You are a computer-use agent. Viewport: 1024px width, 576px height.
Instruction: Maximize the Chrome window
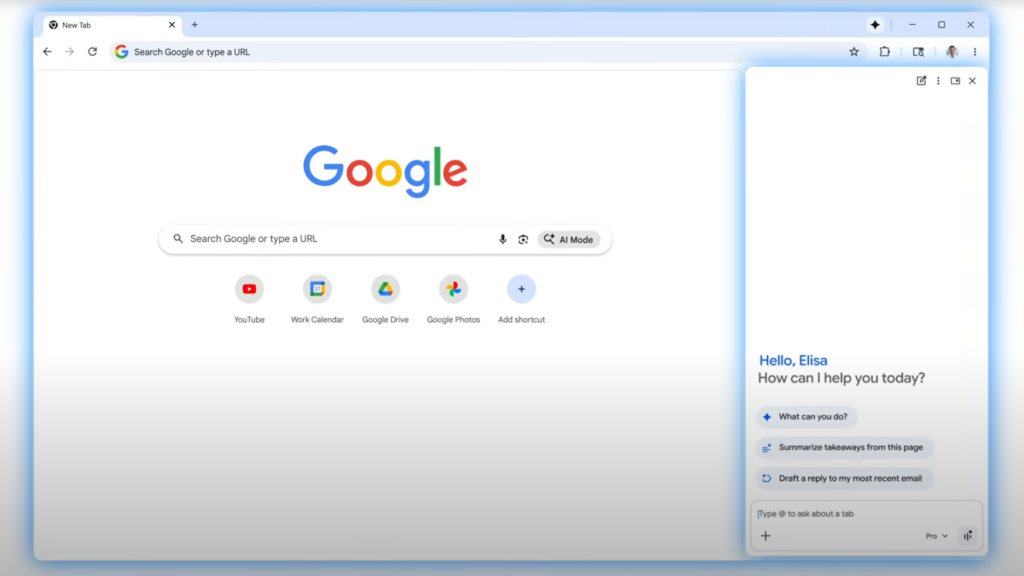942,25
